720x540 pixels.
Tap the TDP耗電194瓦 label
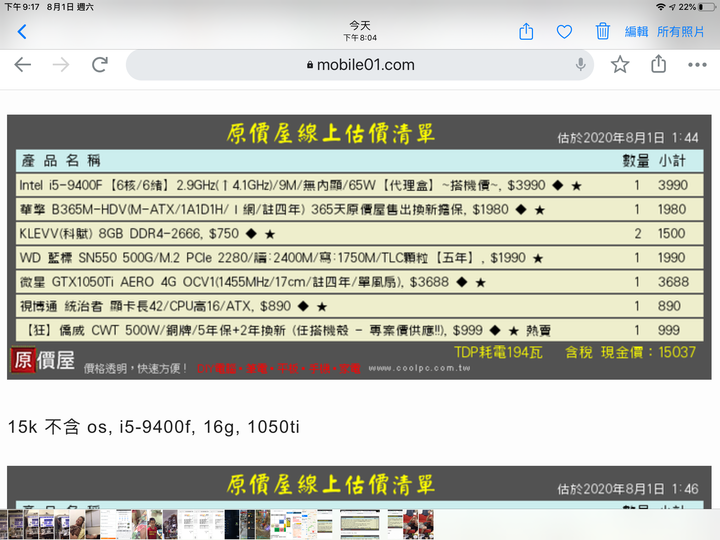pos(498,352)
